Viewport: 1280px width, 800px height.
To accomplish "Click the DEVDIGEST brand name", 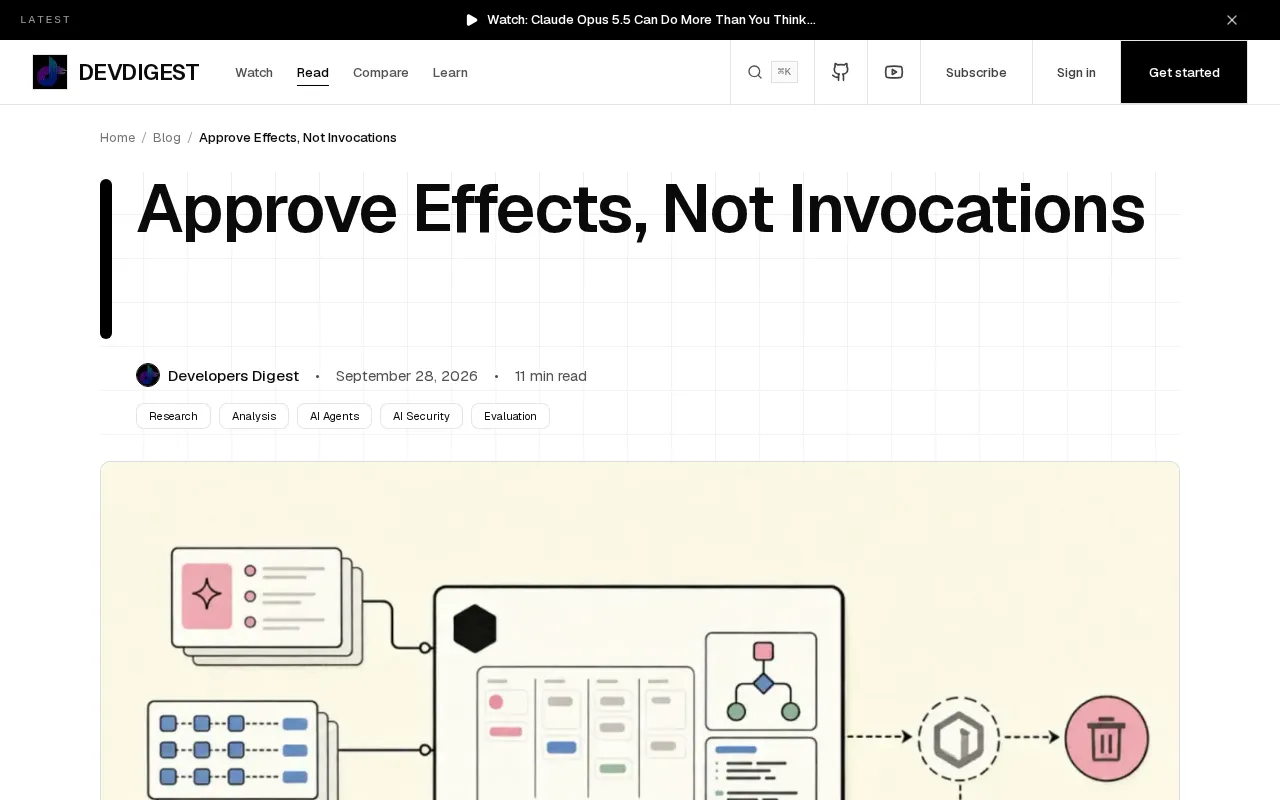I will [139, 72].
